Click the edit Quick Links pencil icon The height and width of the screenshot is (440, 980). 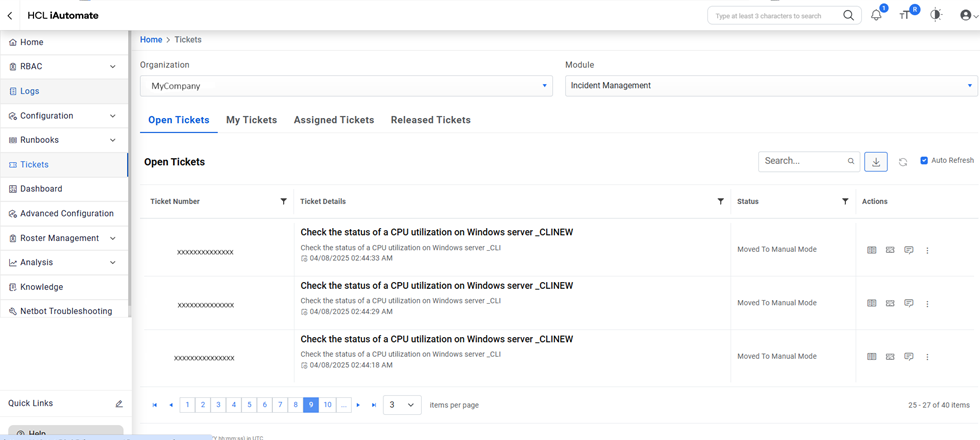coord(119,404)
